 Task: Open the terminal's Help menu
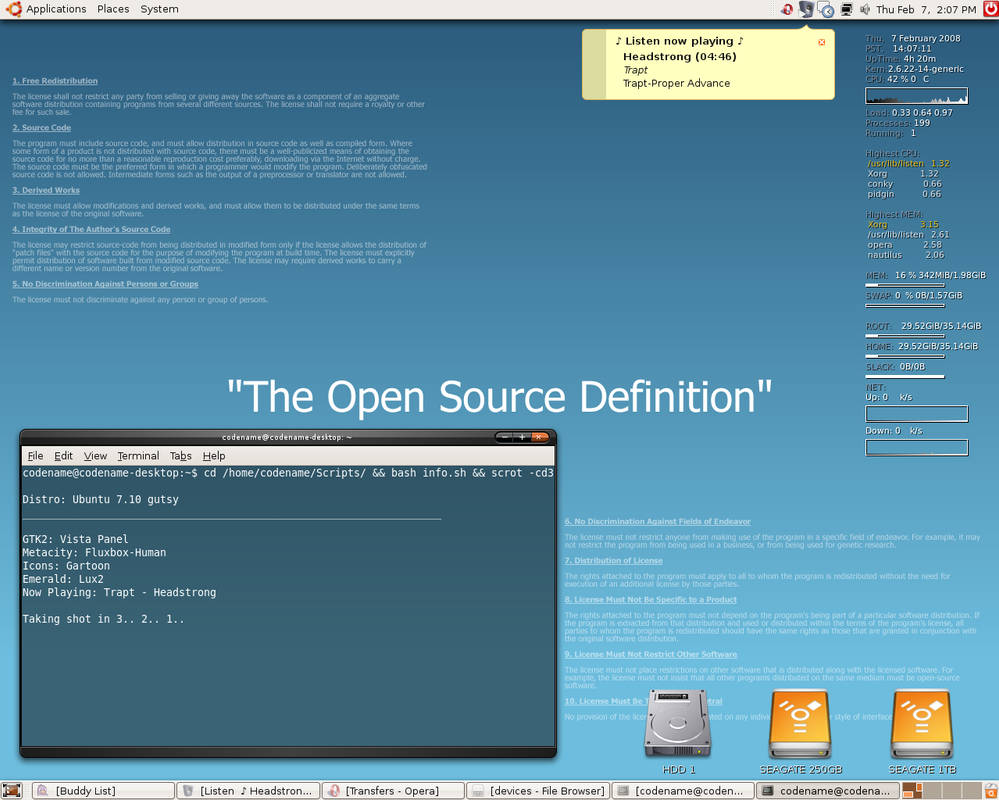point(214,455)
